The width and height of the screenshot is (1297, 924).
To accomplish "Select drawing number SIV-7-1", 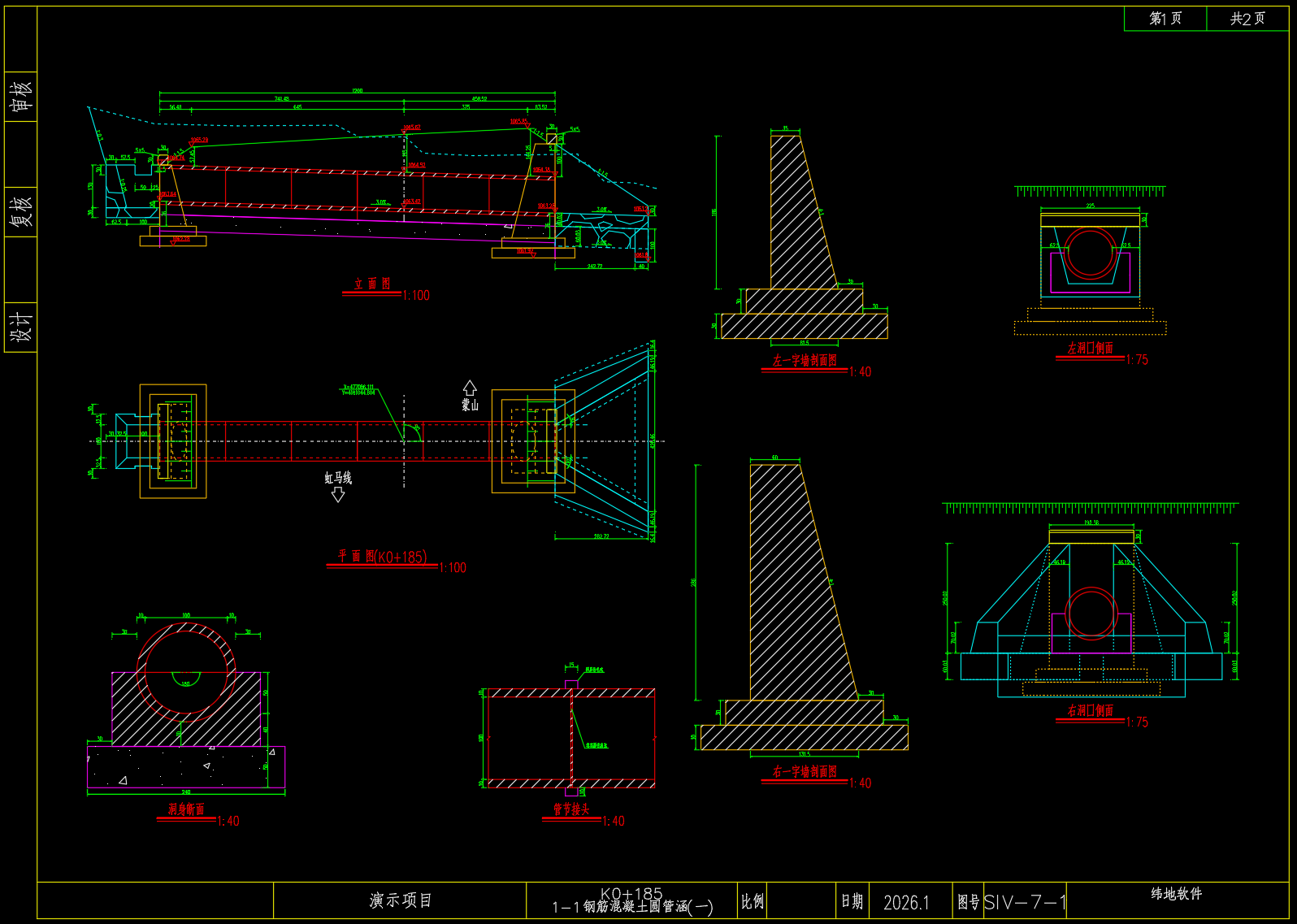I will click(x=1025, y=902).
